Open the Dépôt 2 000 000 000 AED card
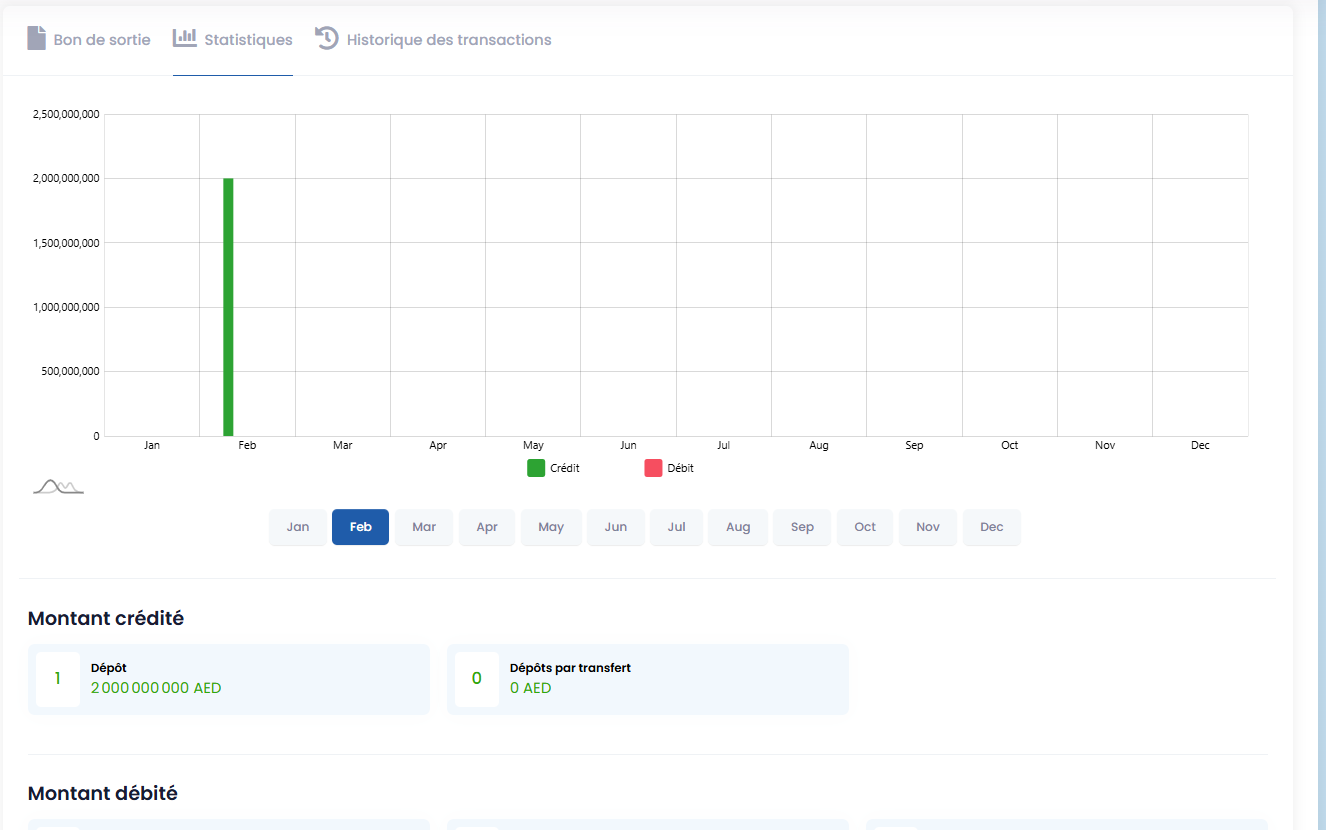The image size is (1326, 830). tap(229, 679)
